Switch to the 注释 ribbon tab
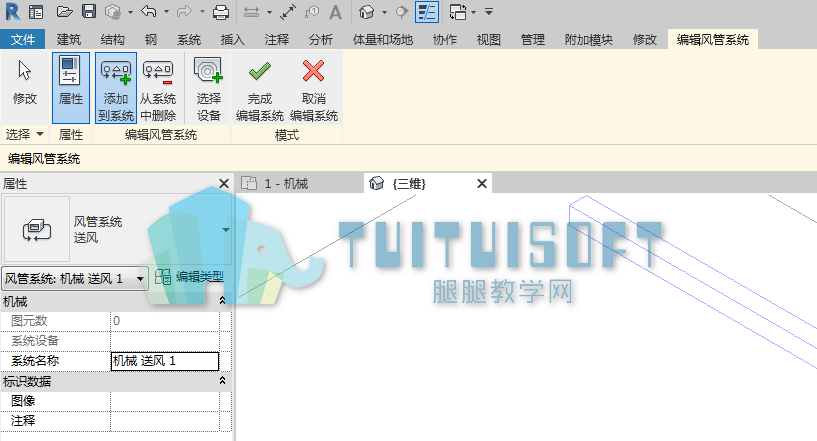Screen dimensions: 817x441 tap(277, 40)
